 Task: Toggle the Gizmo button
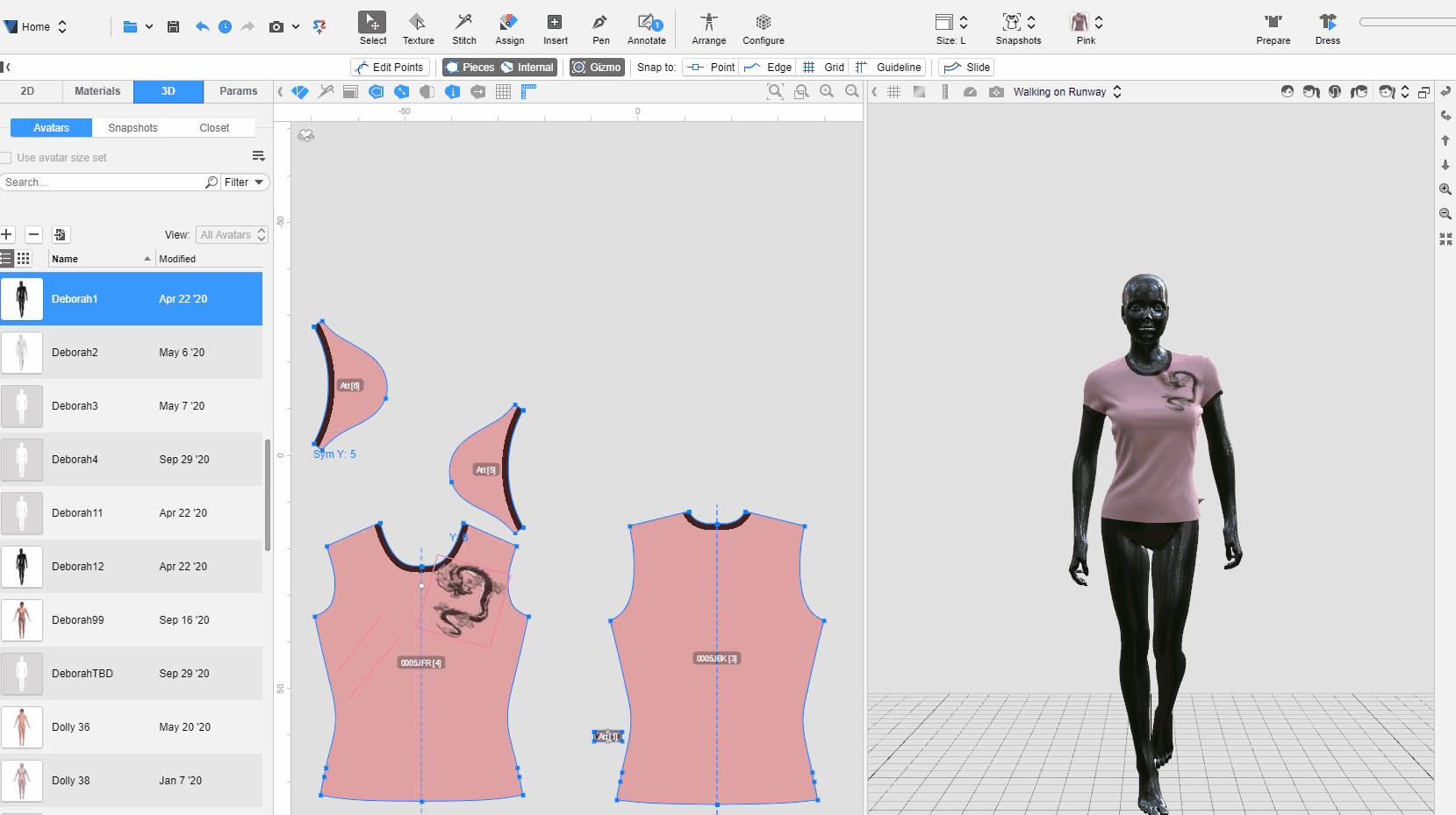pyautogui.click(x=597, y=68)
